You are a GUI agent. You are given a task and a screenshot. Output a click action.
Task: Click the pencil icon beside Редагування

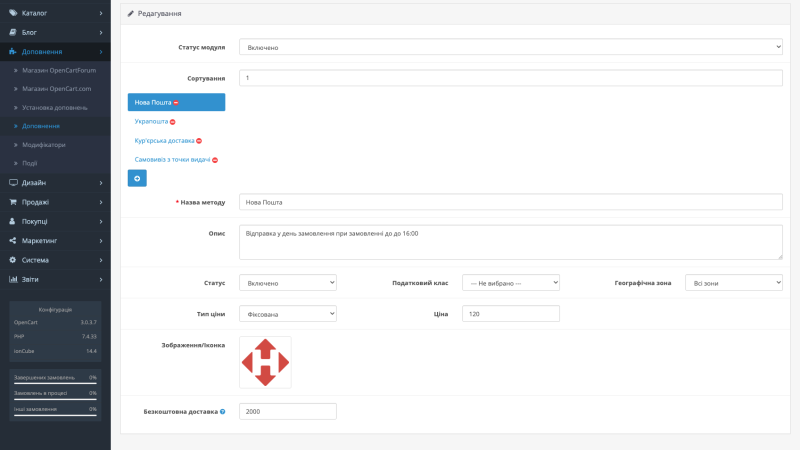click(x=131, y=13)
